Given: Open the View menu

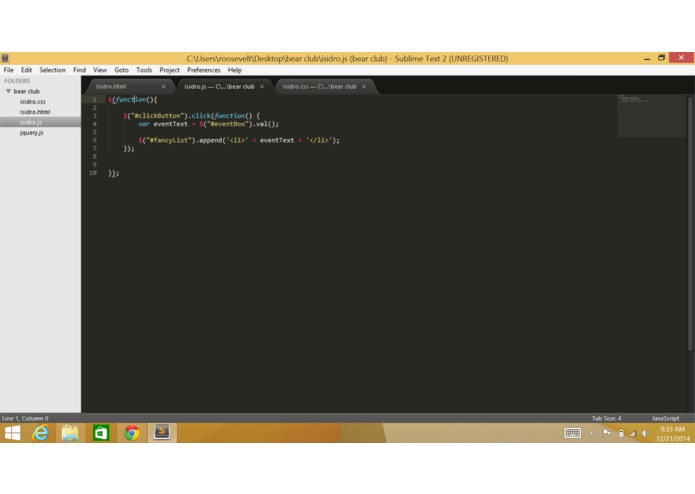Looking at the screenshot, I should click(x=100, y=70).
